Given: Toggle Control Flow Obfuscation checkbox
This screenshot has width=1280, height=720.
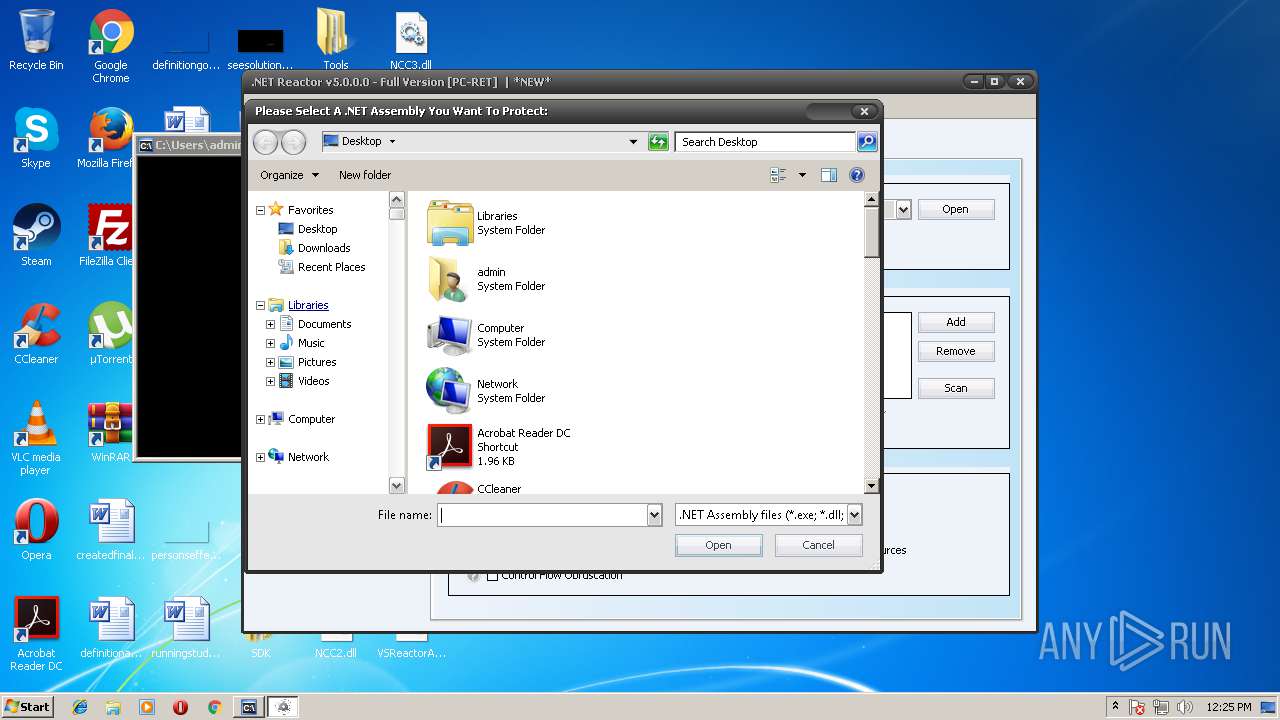Looking at the screenshot, I should click(x=492, y=576).
